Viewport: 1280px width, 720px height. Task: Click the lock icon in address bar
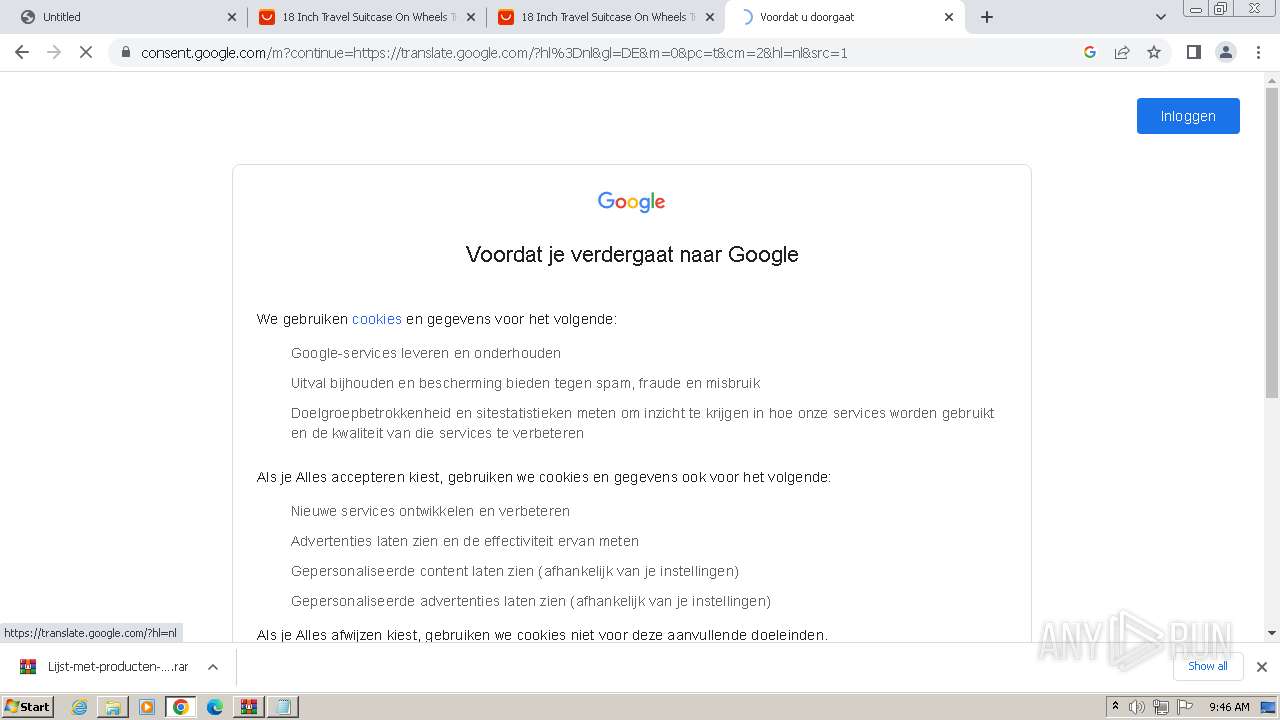point(126,53)
